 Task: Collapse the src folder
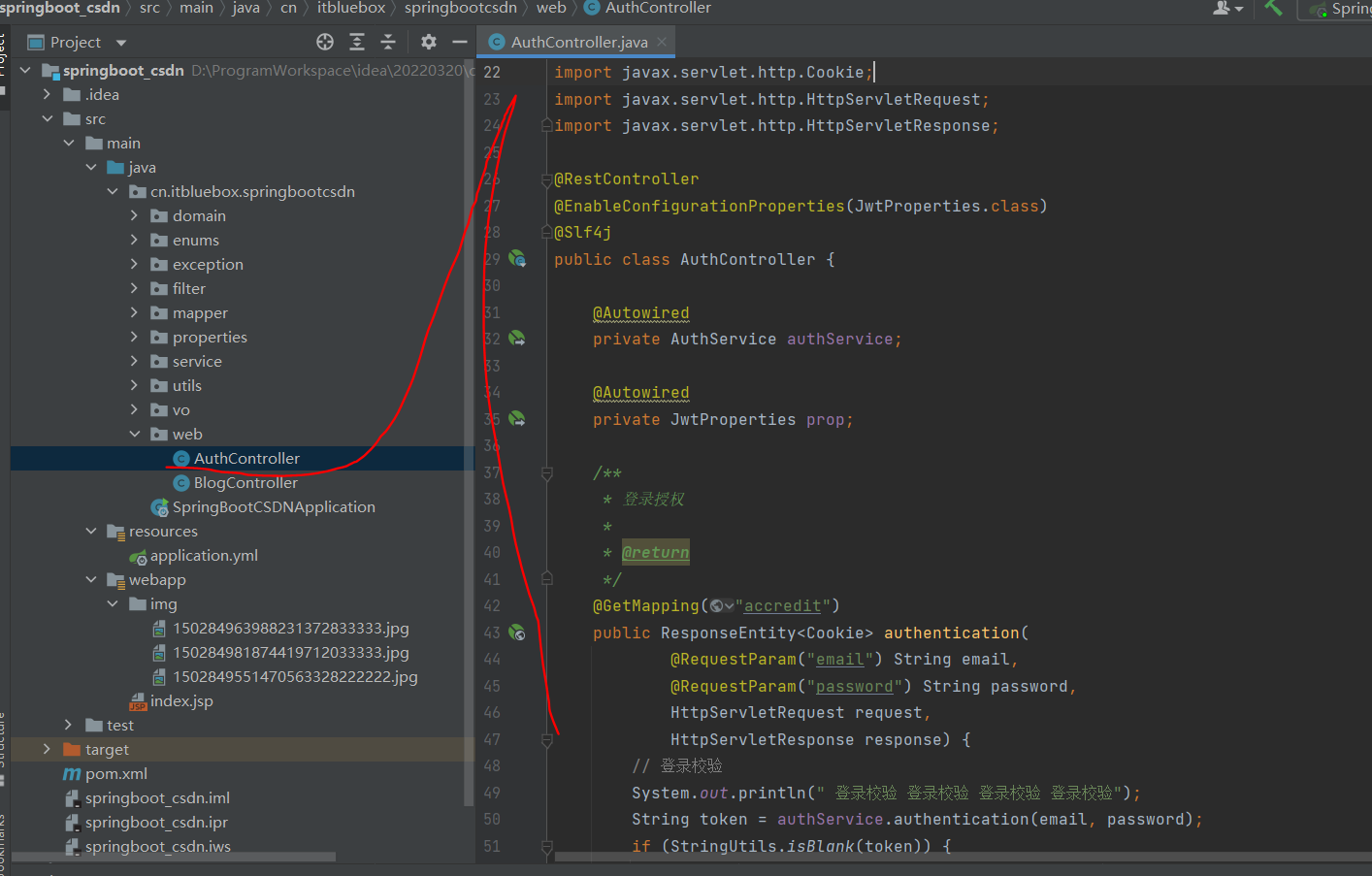pos(47,118)
